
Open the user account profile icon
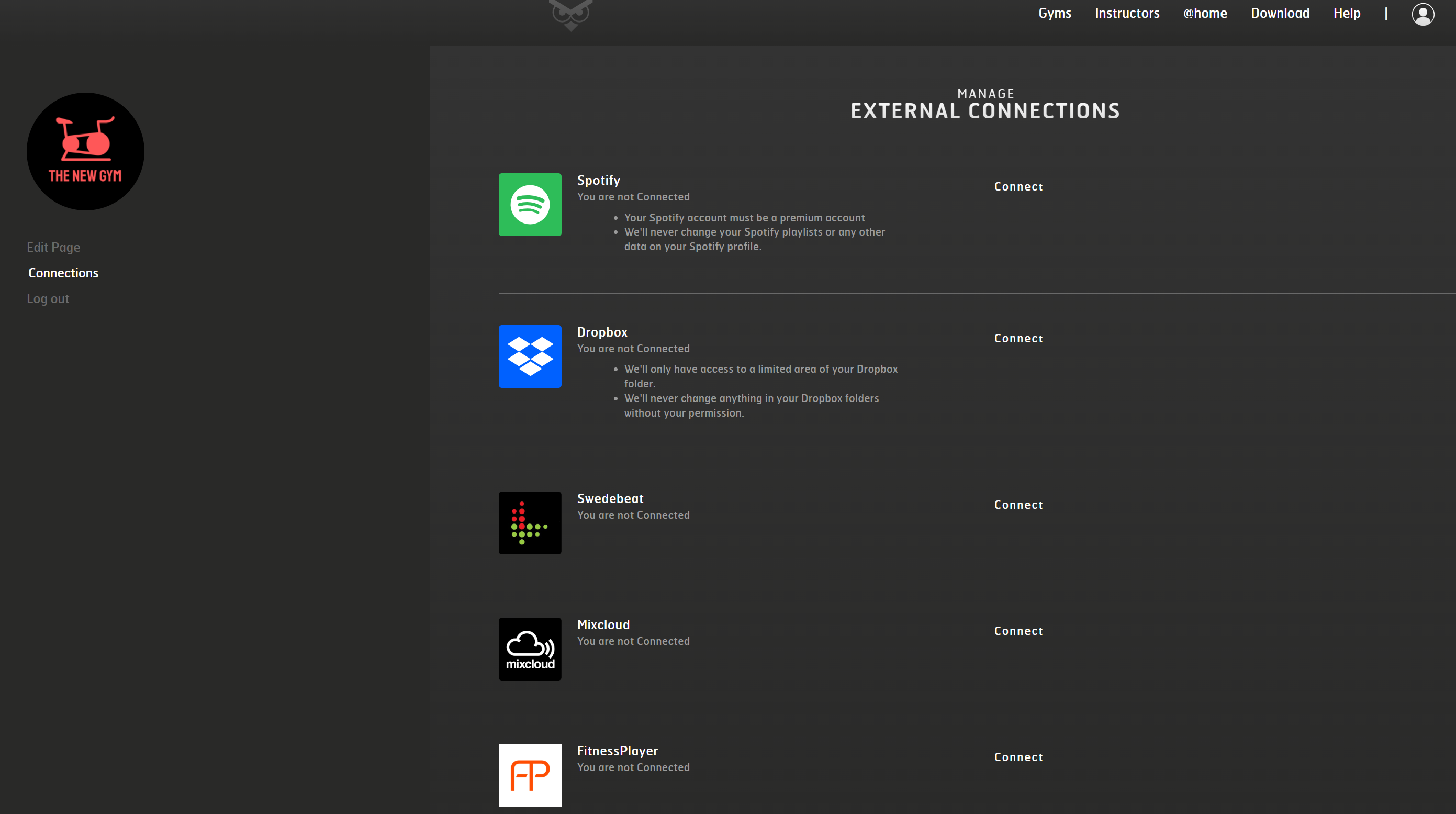pyautogui.click(x=1423, y=14)
